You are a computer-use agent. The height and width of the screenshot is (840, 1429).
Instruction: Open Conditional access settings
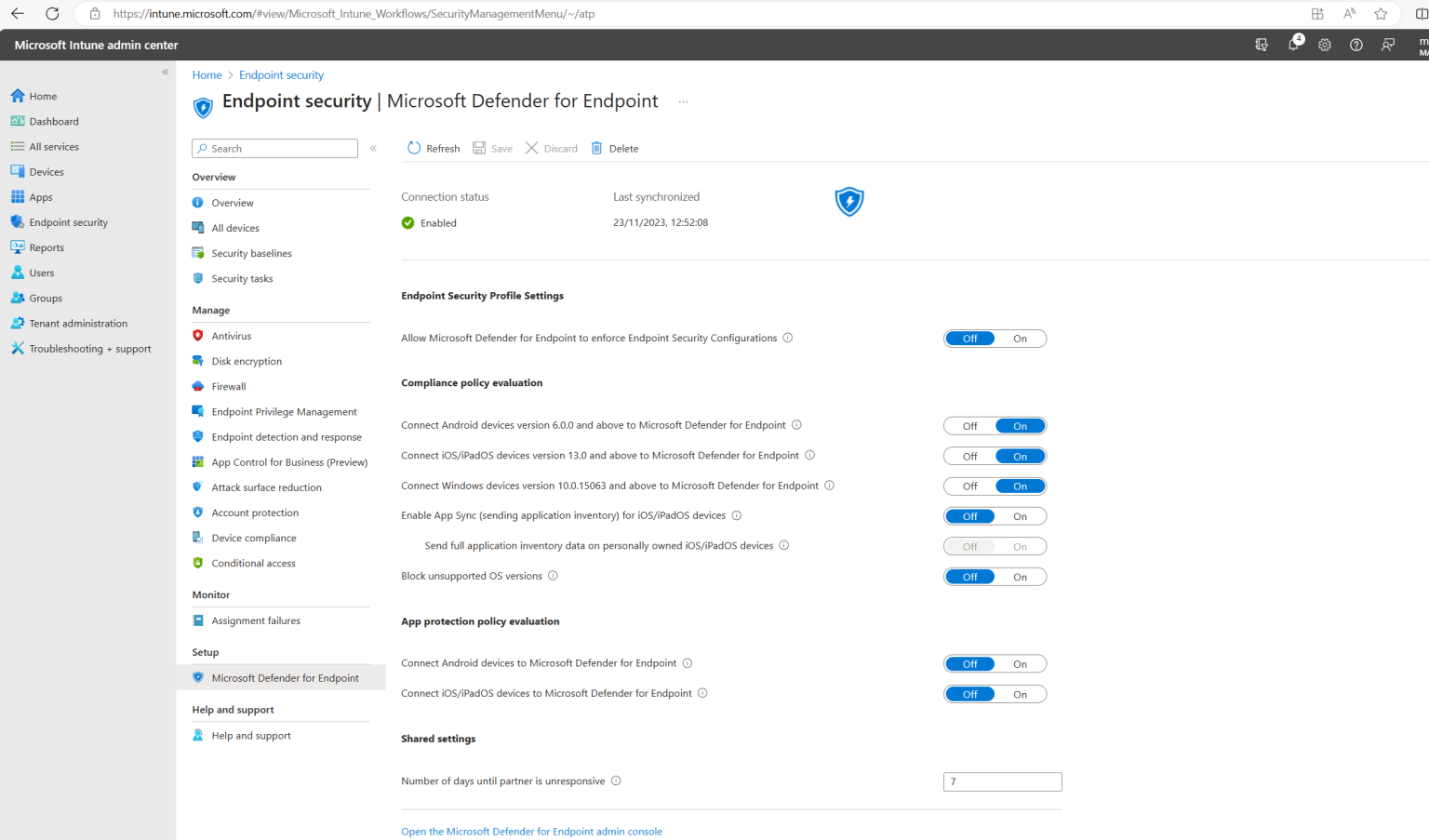click(253, 563)
